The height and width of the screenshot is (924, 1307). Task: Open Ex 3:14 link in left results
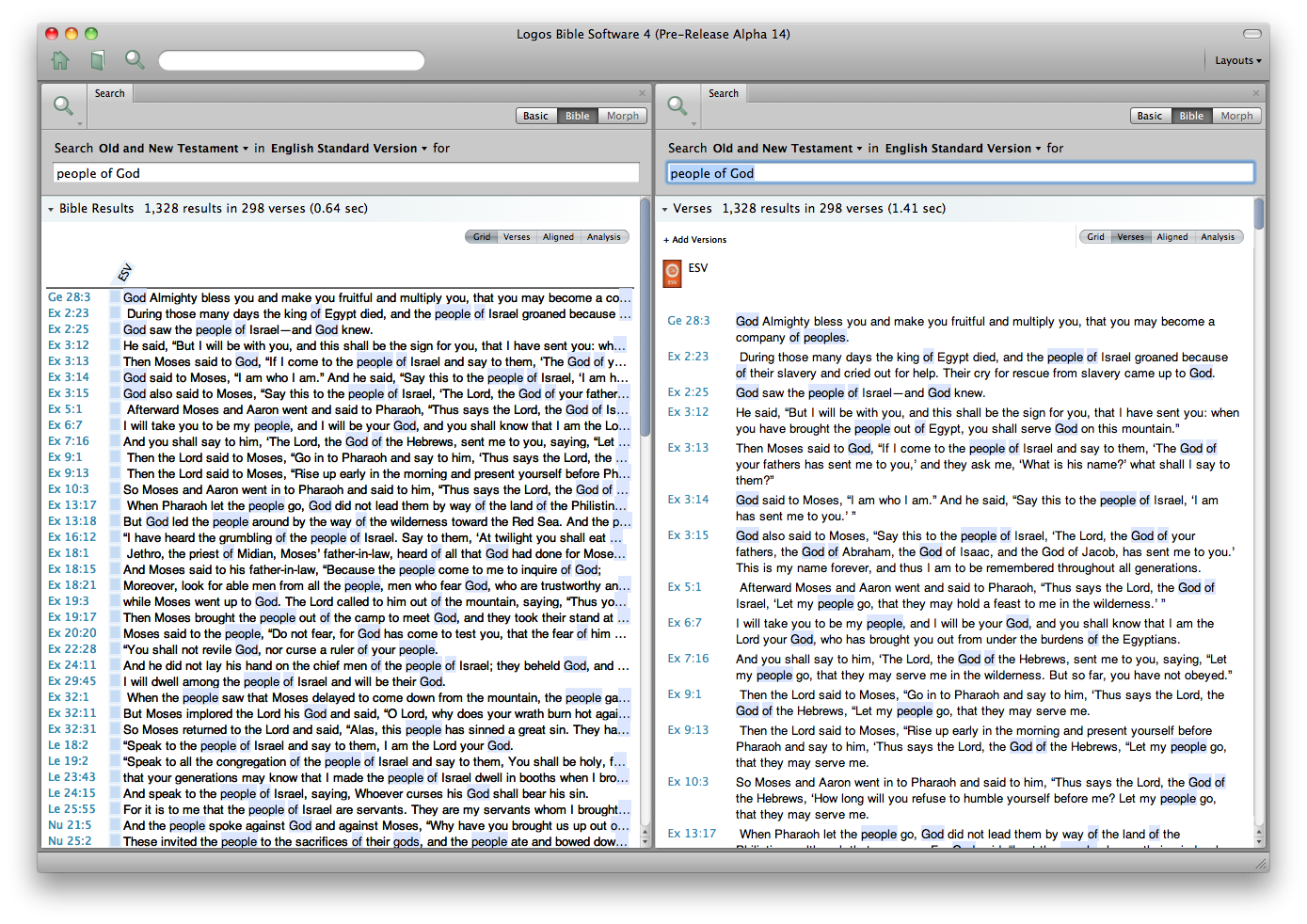pos(69,377)
